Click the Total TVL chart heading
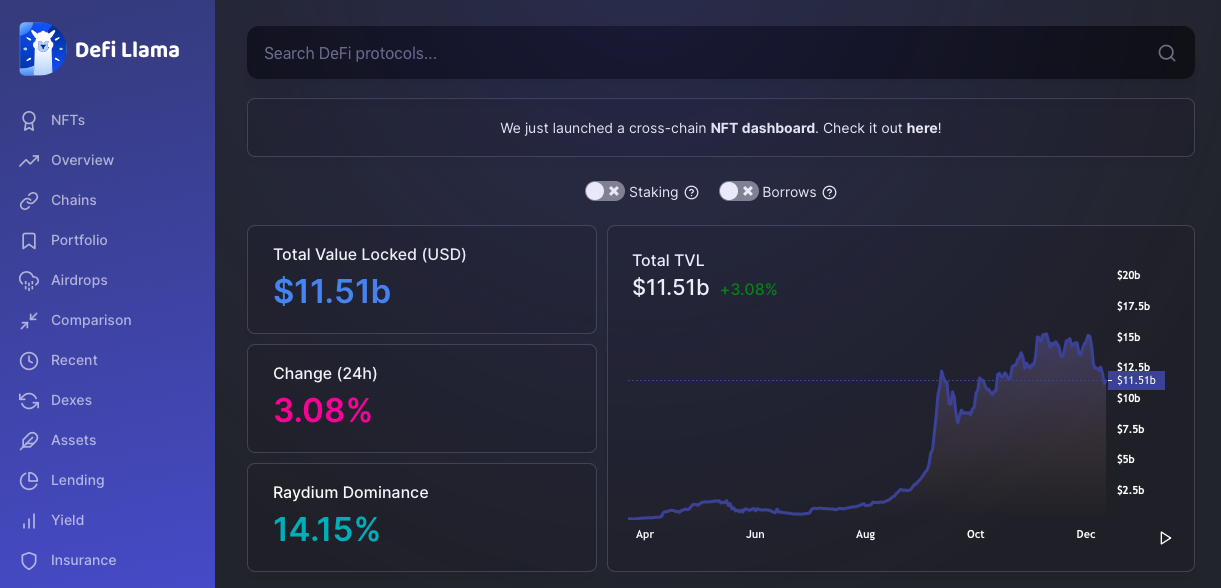1221x588 pixels. click(668, 261)
